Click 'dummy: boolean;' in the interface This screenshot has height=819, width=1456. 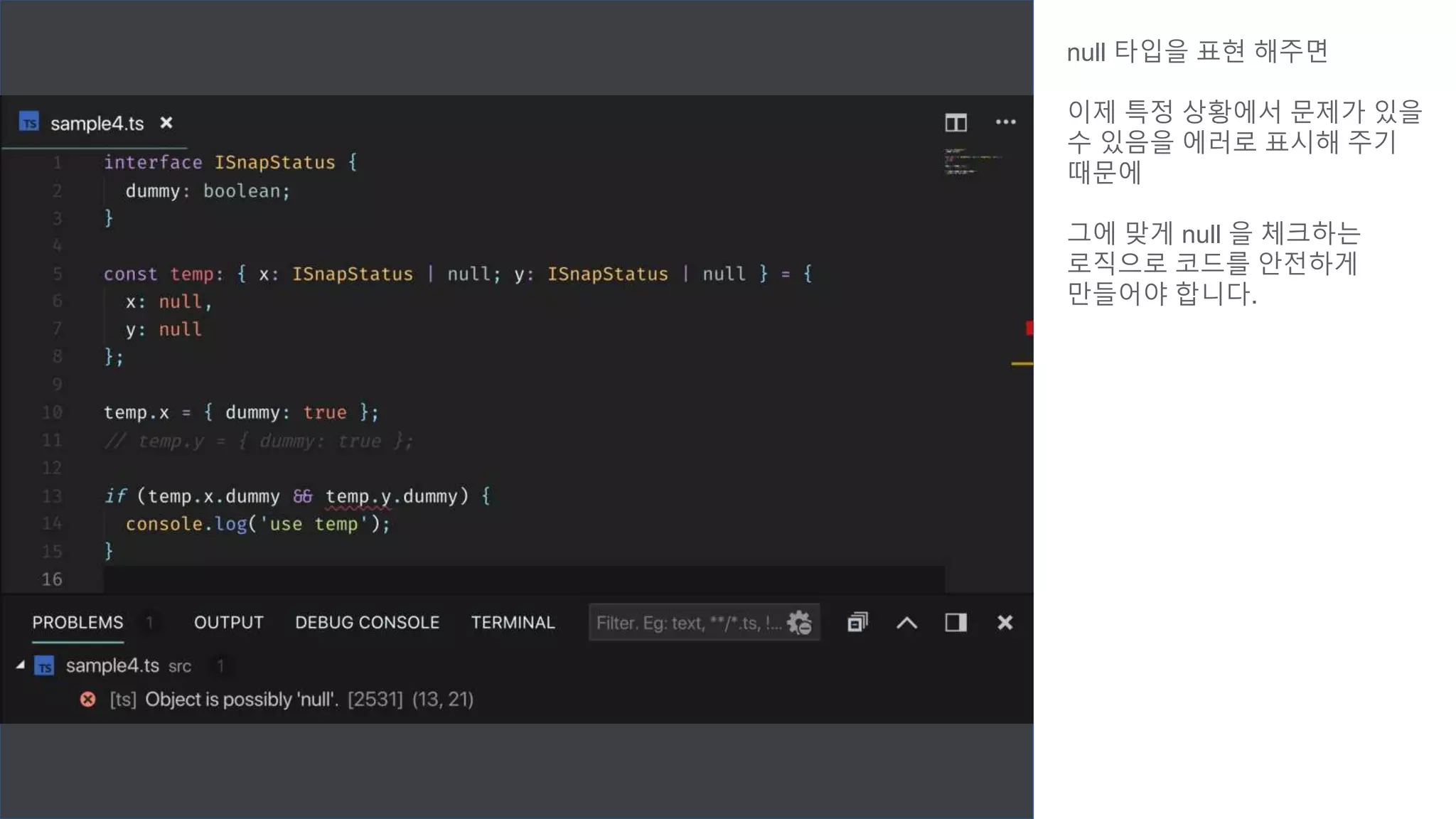tap(208, 191)
